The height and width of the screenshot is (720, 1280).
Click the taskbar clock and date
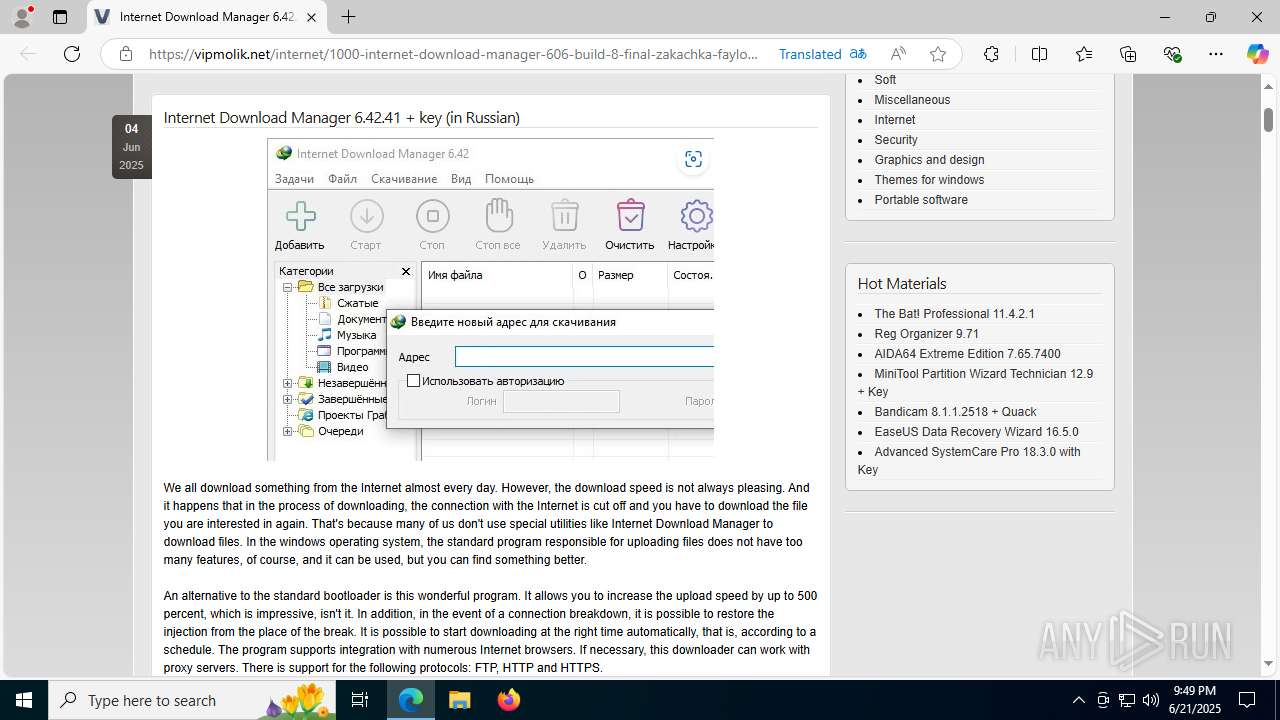(x=1195, y=700)
